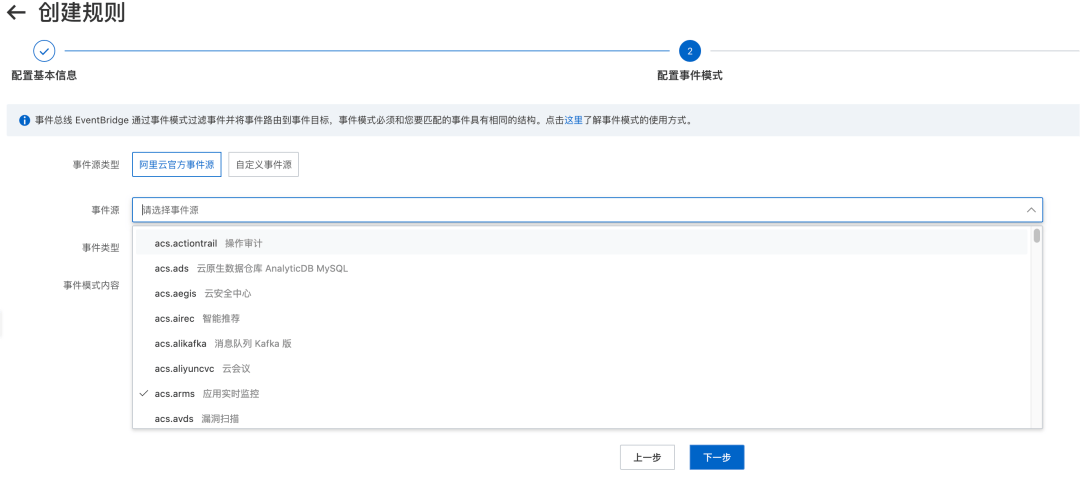Choose acs.aliyuncvc 云会议 option
Viewport: 1080px width, 487px height.
[582, 369]
